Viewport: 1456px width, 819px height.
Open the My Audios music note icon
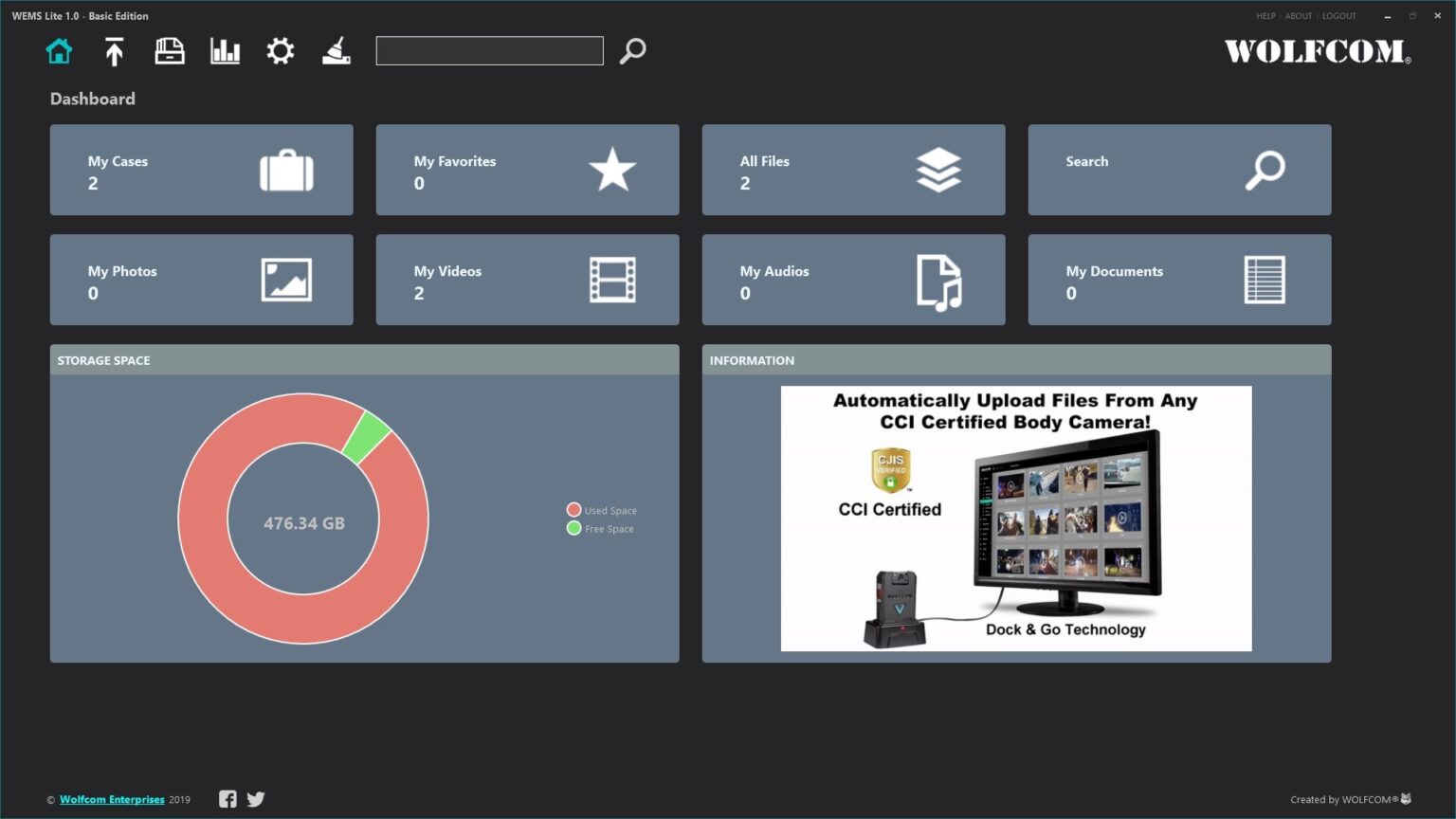937,281
